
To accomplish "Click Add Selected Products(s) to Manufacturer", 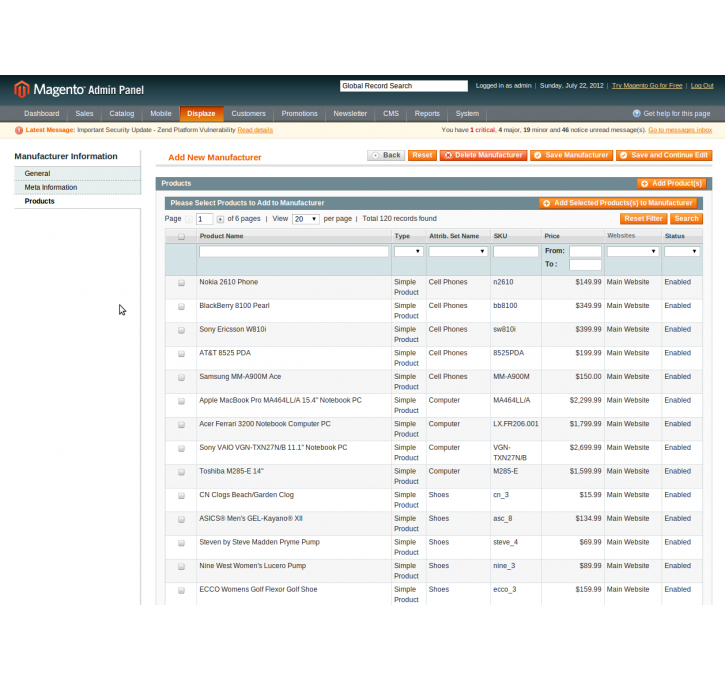I will click(618, 203).
